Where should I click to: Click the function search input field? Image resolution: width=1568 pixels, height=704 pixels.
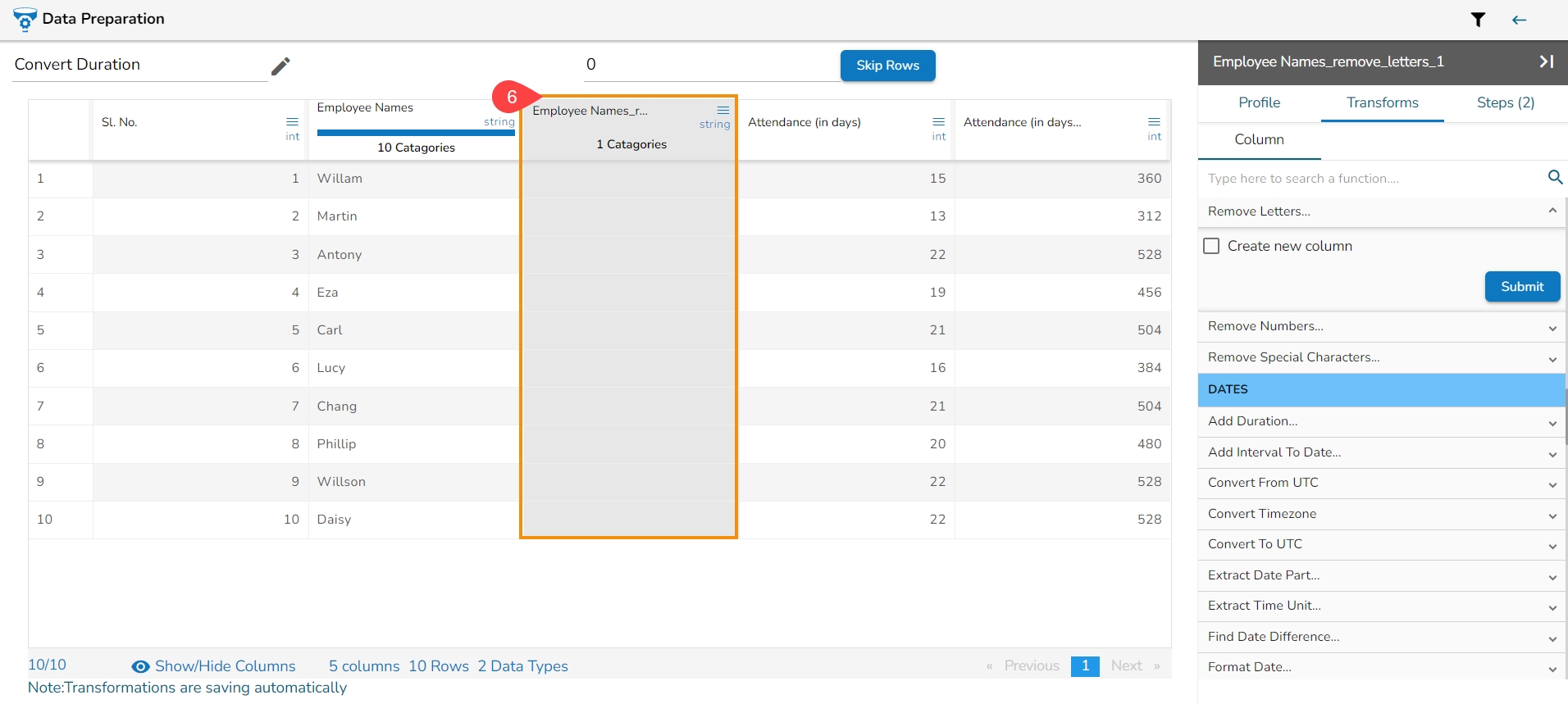tap(1370, 178)
